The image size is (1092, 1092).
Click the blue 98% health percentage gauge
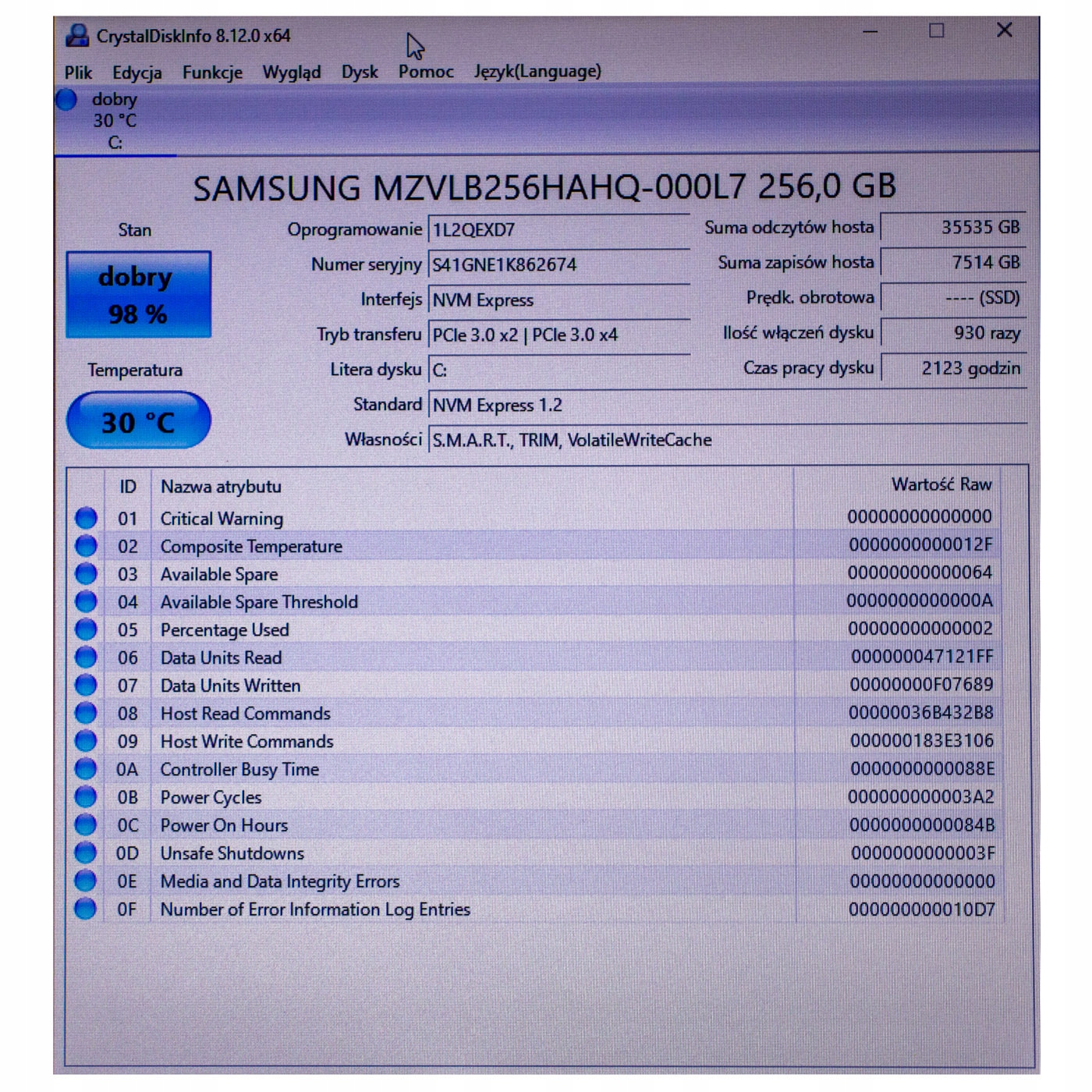click(x=137, y=315)
